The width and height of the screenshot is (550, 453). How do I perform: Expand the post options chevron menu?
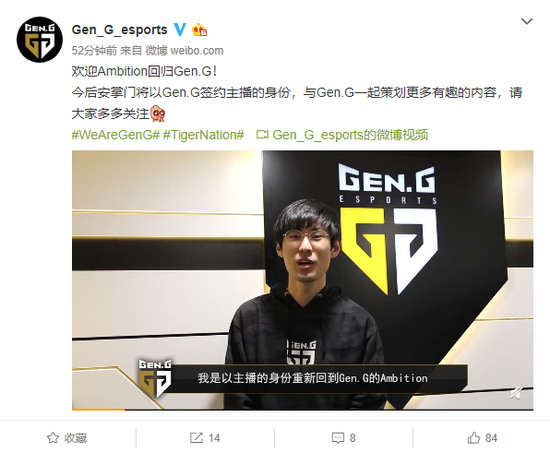[527, 21]
